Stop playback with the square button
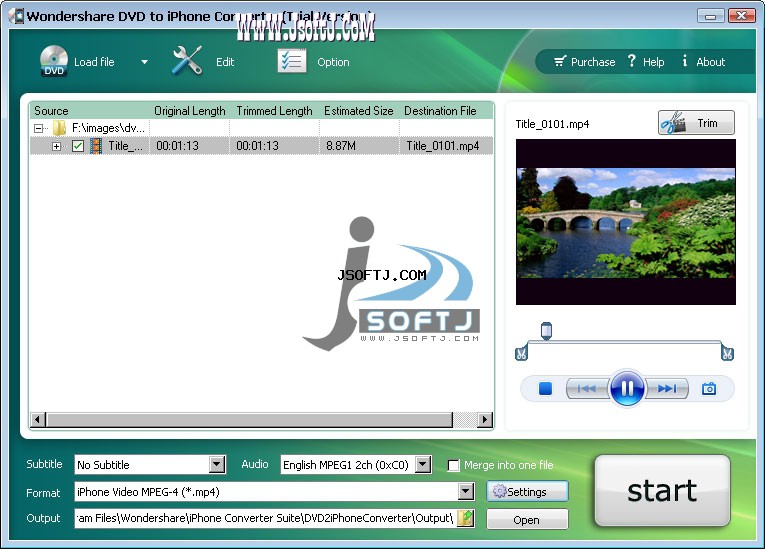 (x=545, y=389)
